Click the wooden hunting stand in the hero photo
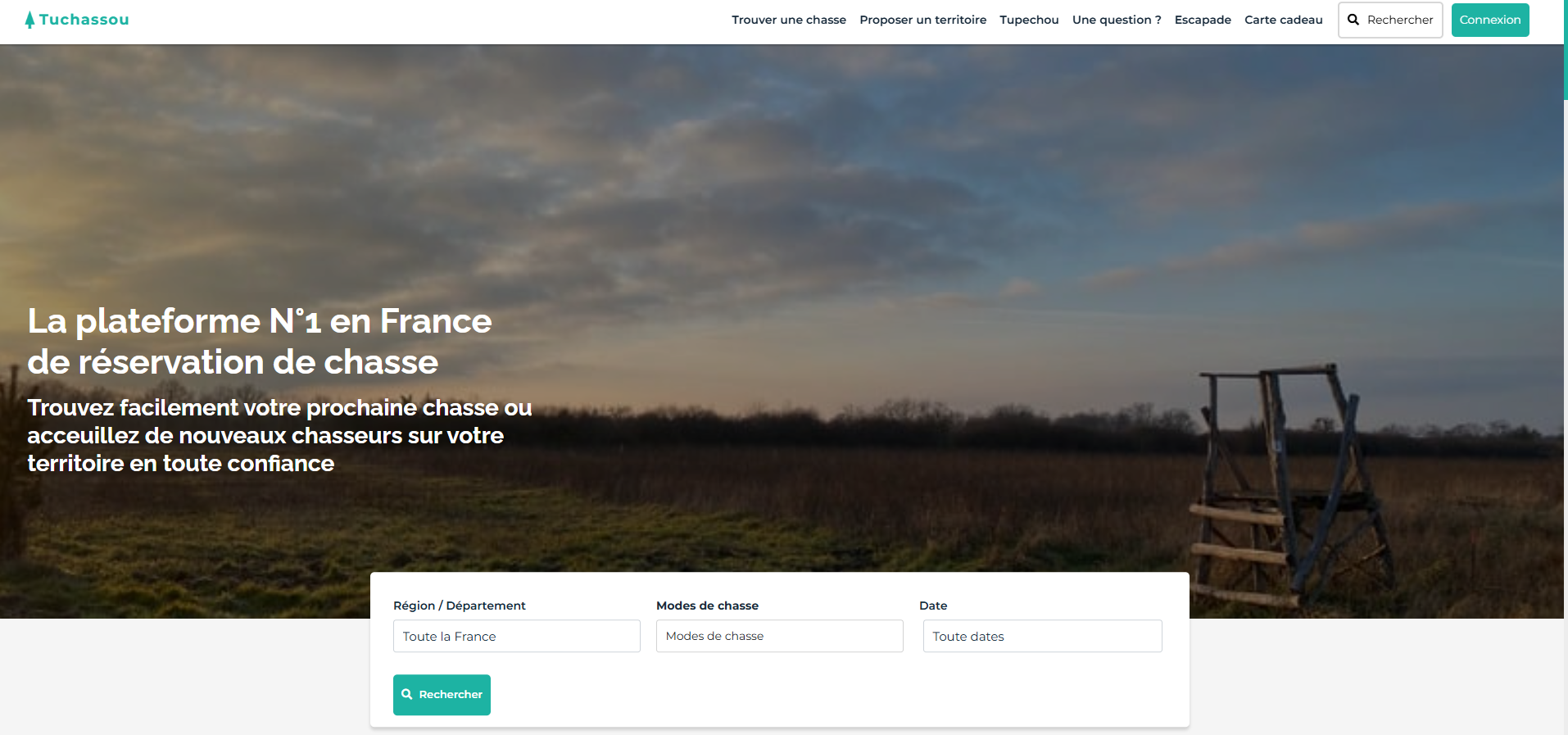The width and height of the screenshot is (1568, 735). [1282, 483]
